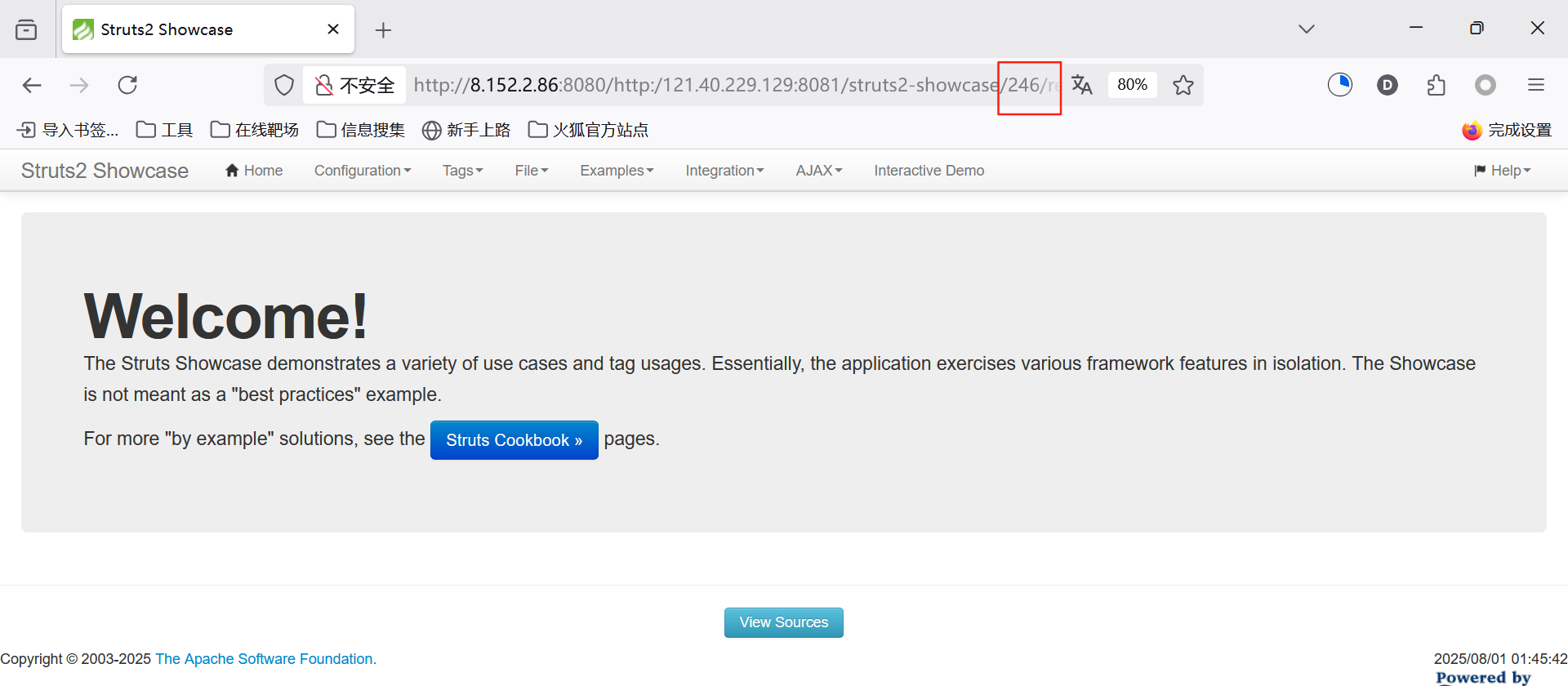The image size is (1568, 686).
Task: Reload the current page
Action: tap(127, 85)
